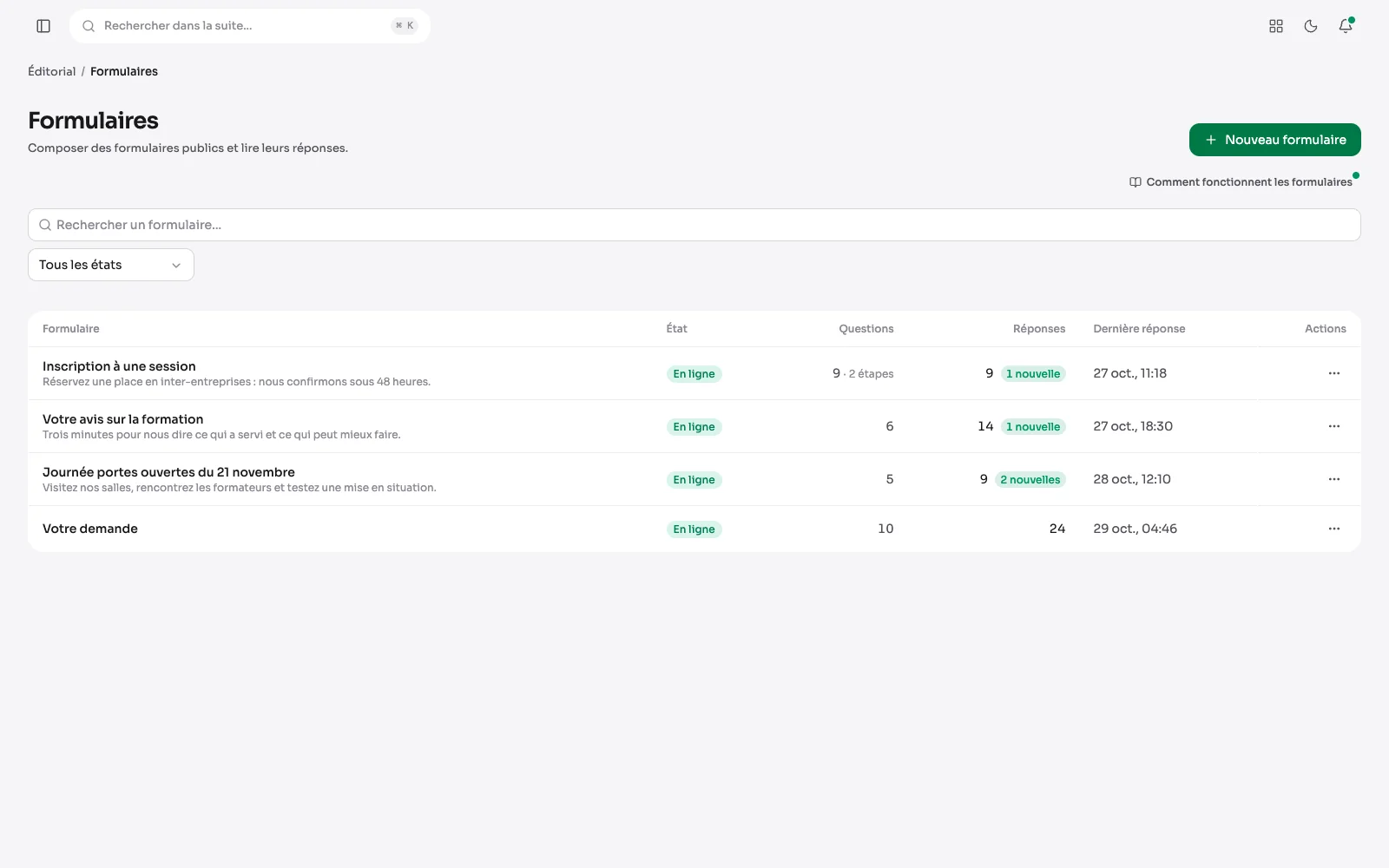Open the Votre avis sur la formation form

click(x=122, y=419)
